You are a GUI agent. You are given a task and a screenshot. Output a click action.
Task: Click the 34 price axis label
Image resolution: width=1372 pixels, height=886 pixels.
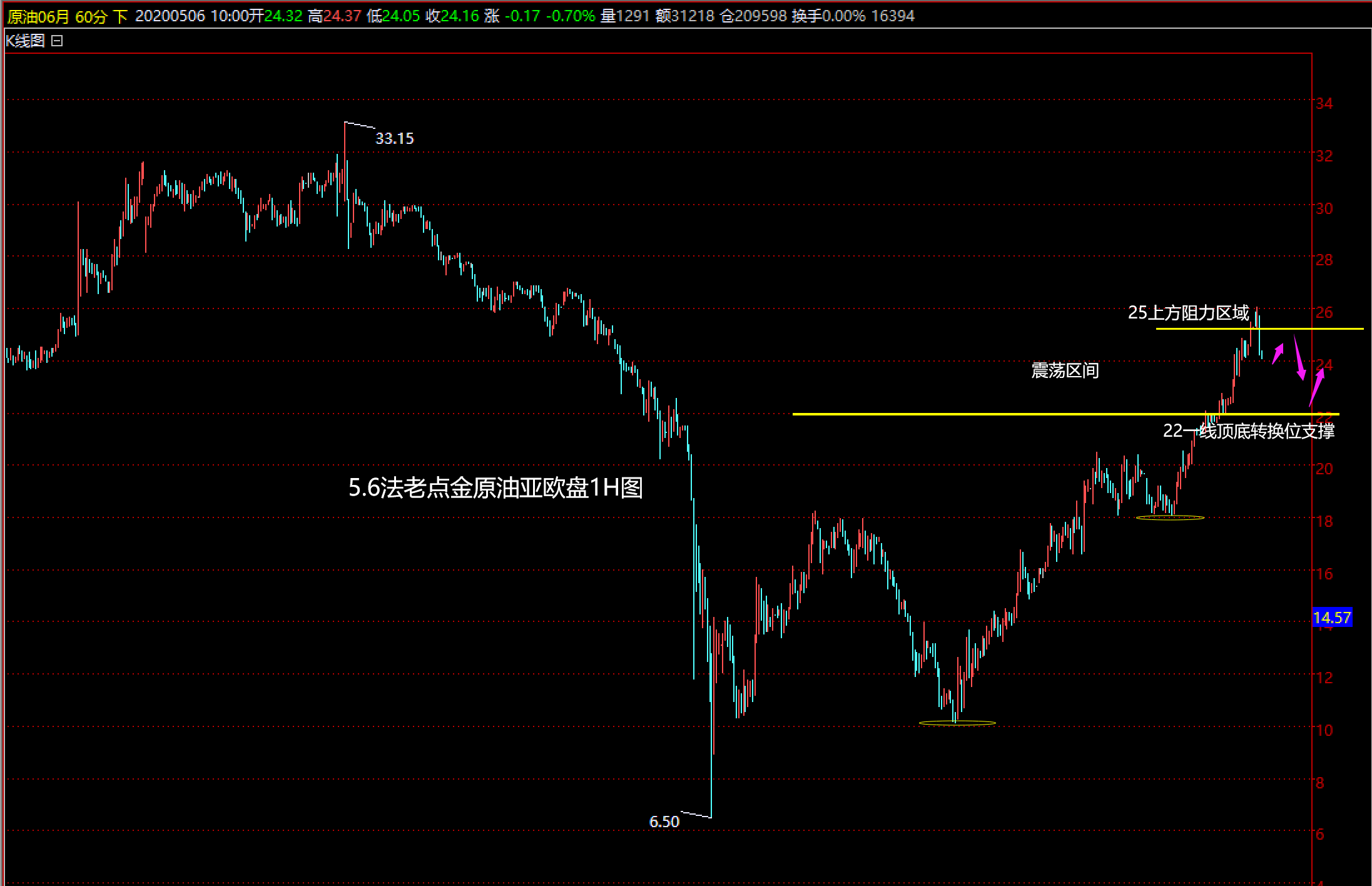[x=1324, y=104]
